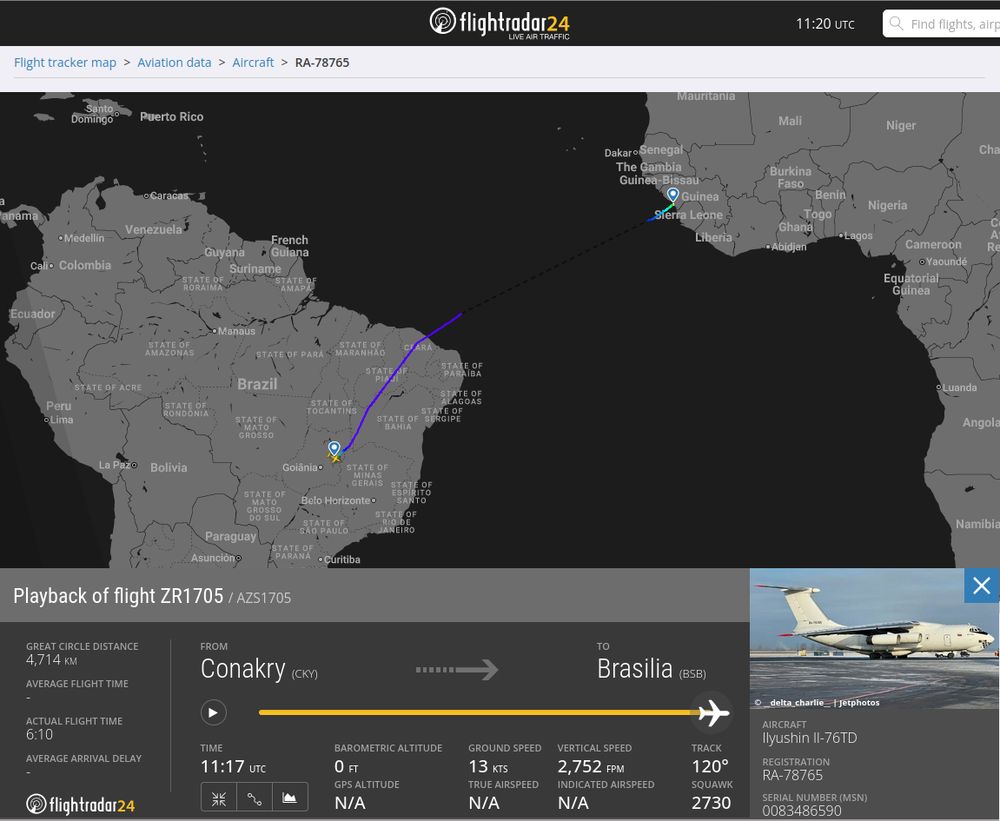Viewport: 1000px width, 821px height.
Task: Close the flight playback panel
Action: 982,585
